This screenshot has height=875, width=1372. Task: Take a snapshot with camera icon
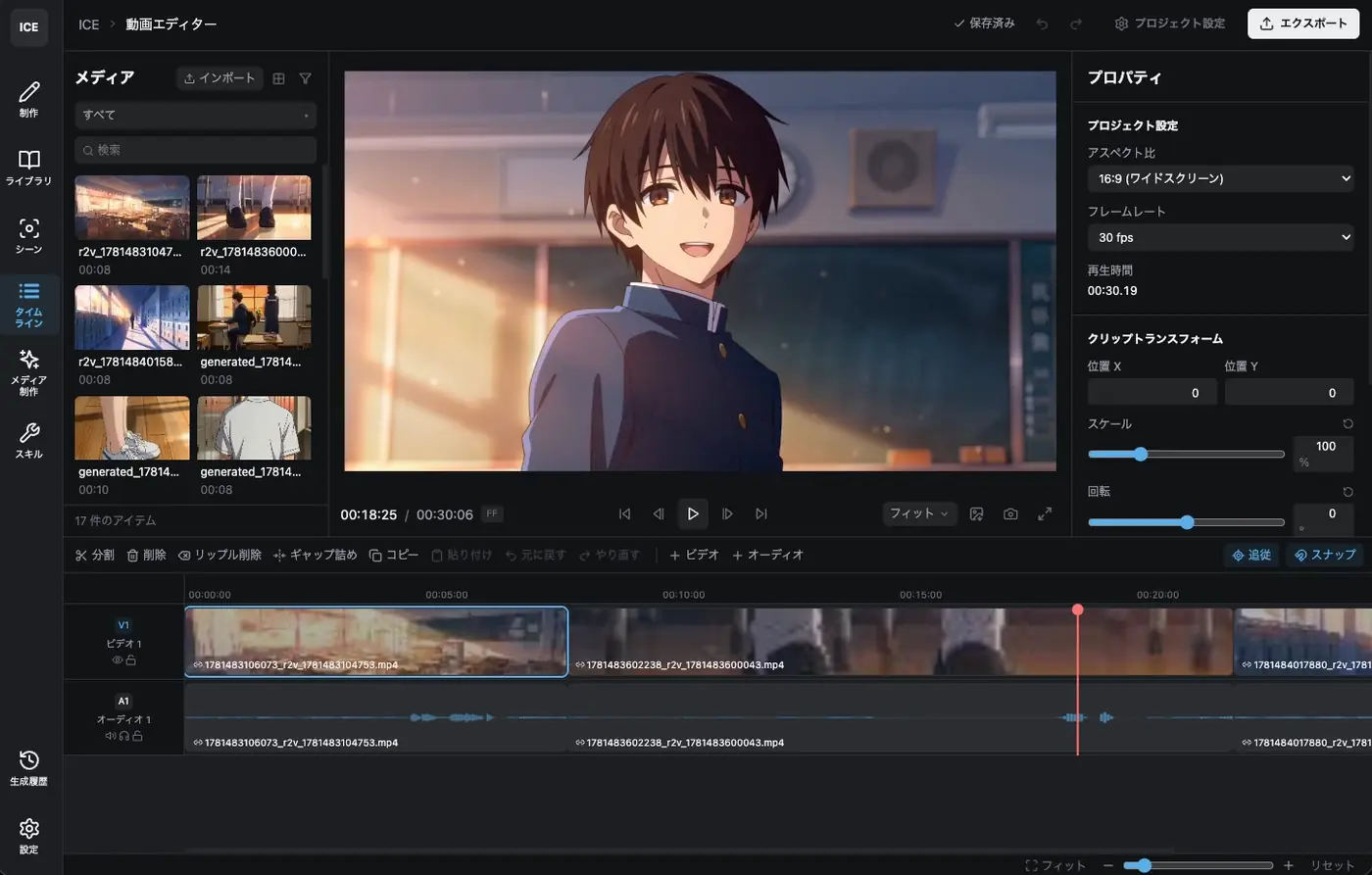point(1010,513)
